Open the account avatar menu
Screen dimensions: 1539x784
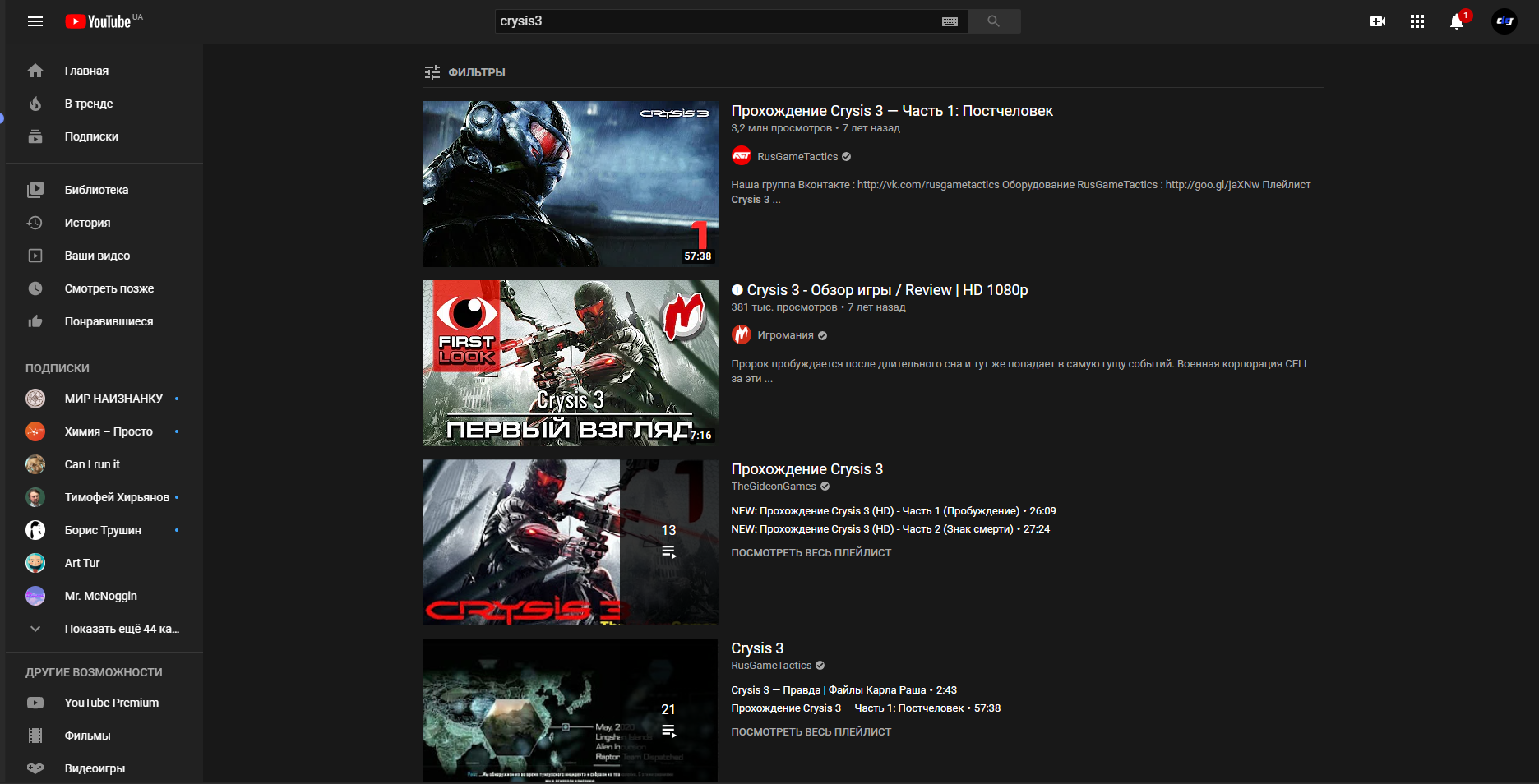pyautogui.click(x=1504, y=21)
